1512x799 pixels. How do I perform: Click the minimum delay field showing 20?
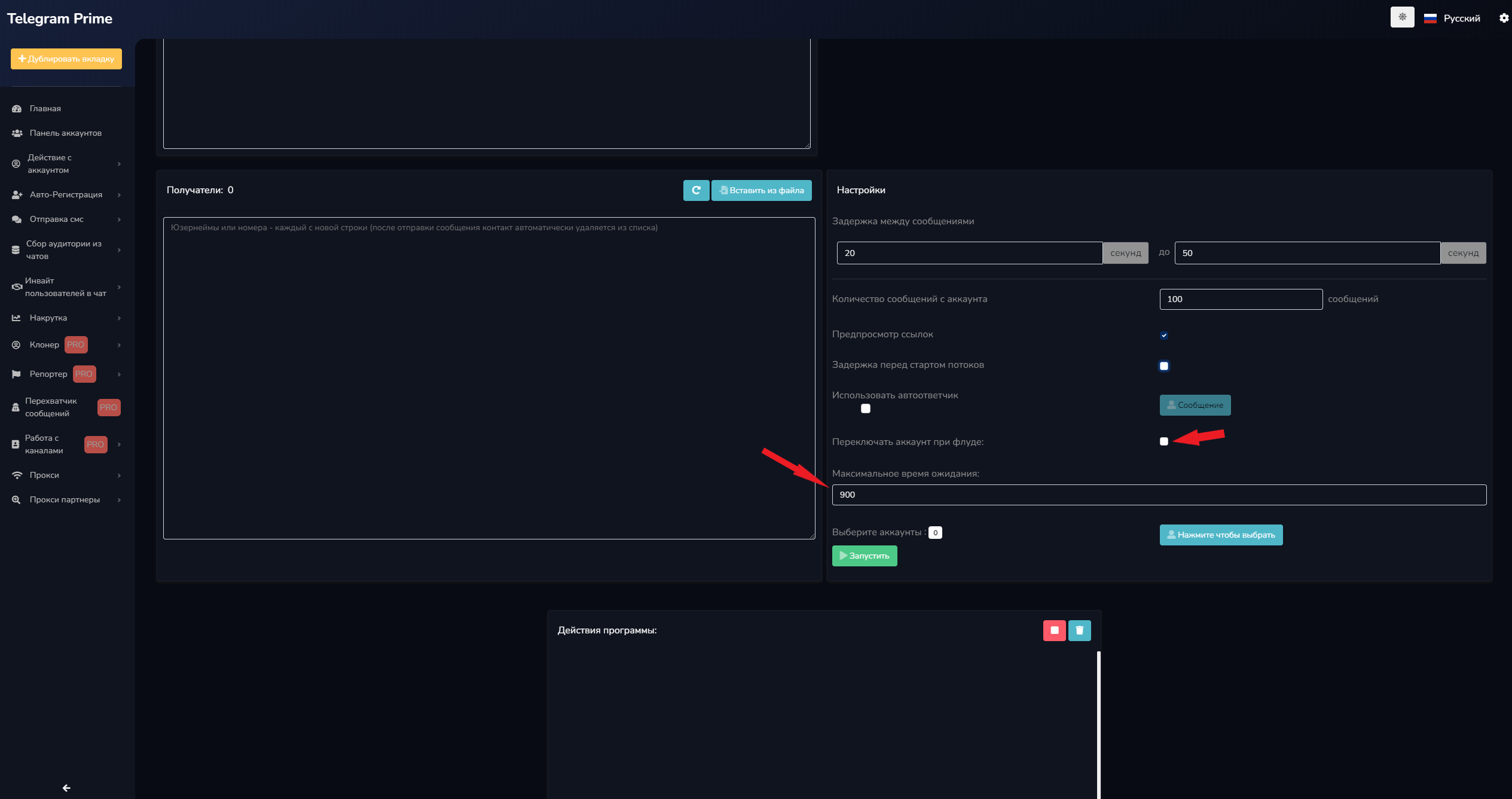tap(969, 253)
